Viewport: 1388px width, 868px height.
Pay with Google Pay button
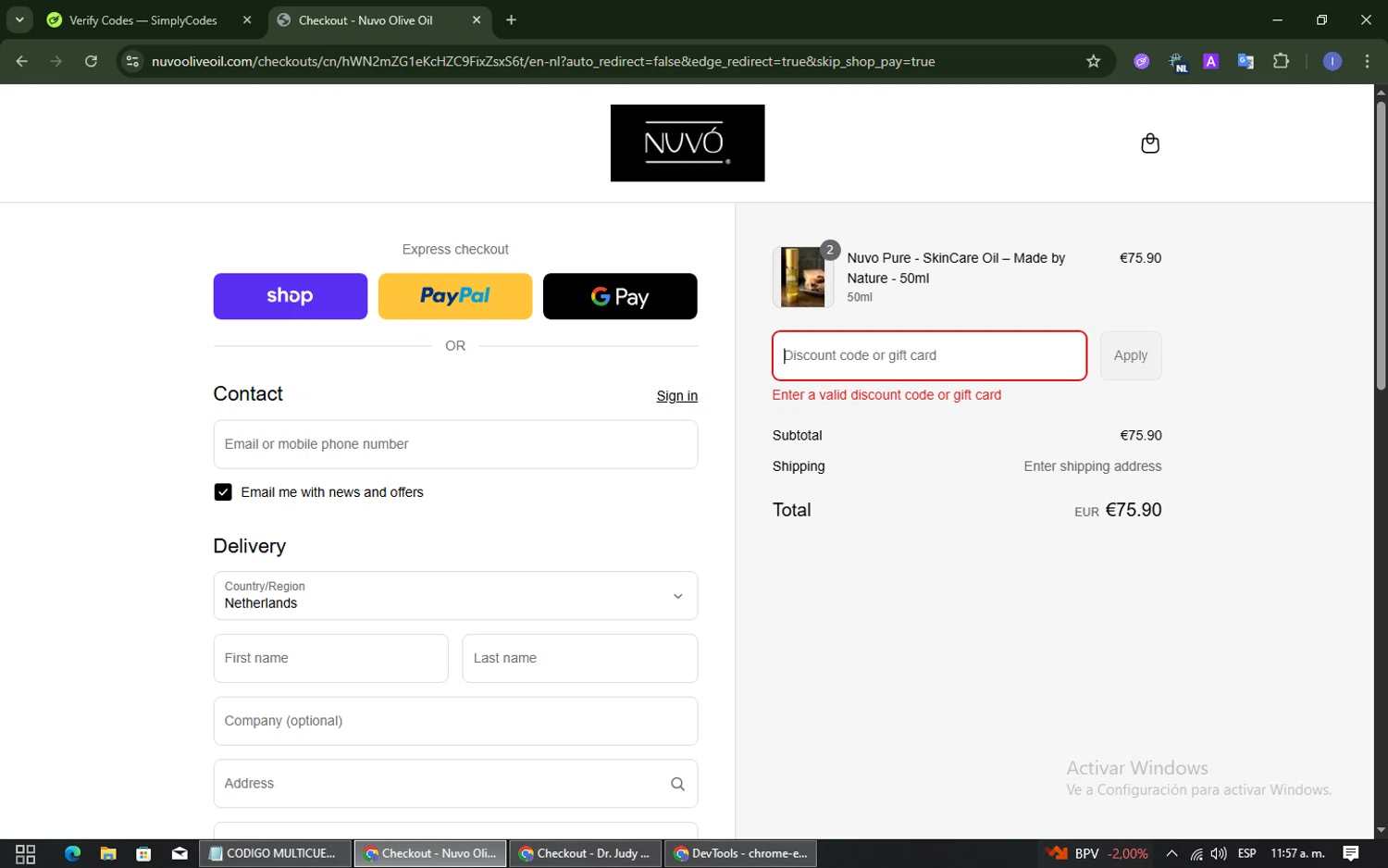pos(620,296)
